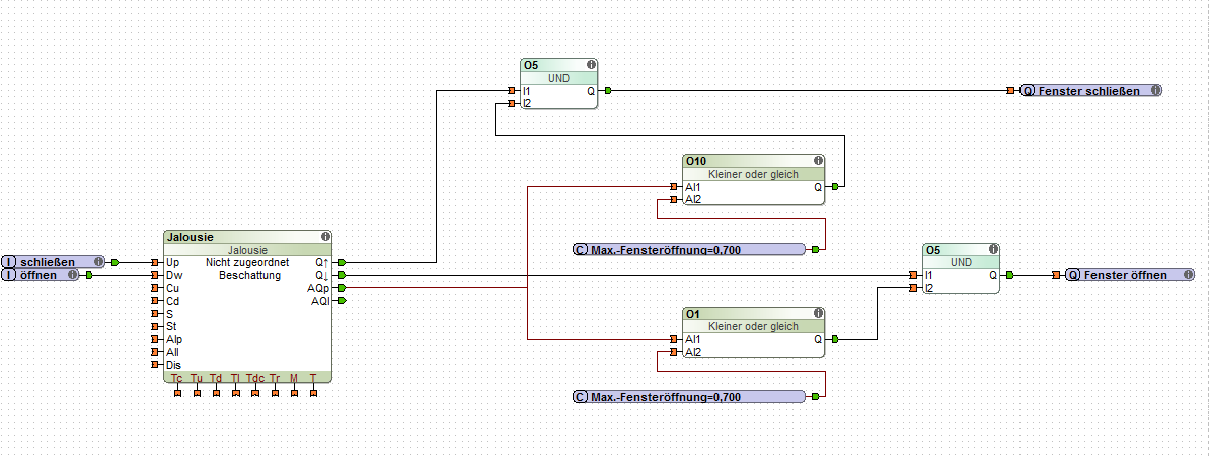Select the O10 Kleiner oder gleich block
The width and height of the screenshot is (1209, 457).
754,179
